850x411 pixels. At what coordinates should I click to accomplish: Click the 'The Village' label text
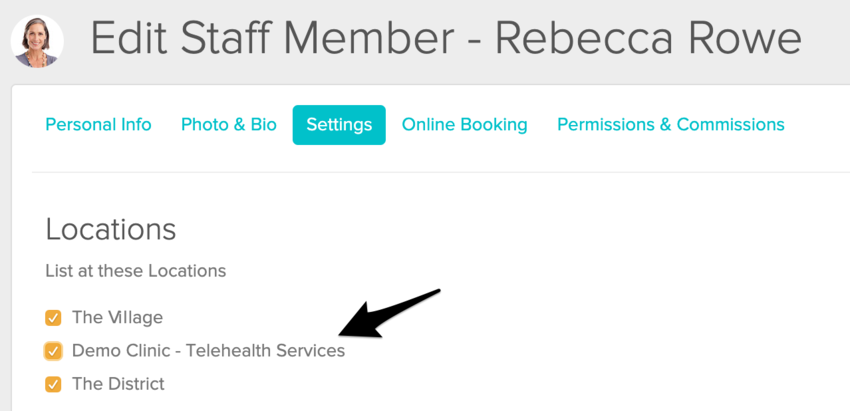(117, 318)
